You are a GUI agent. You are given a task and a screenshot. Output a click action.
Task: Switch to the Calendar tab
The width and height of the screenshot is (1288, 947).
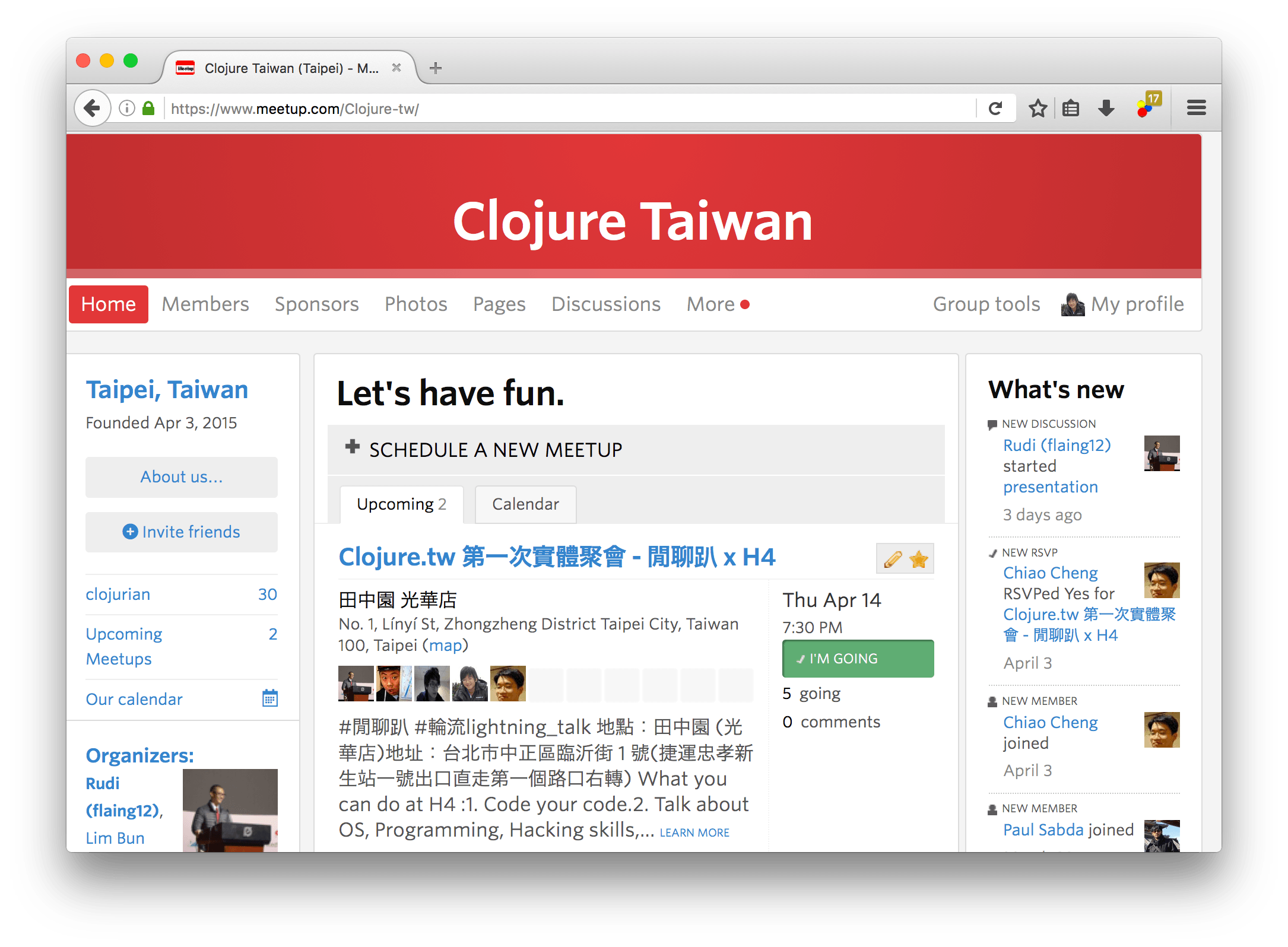pos(525,504)
